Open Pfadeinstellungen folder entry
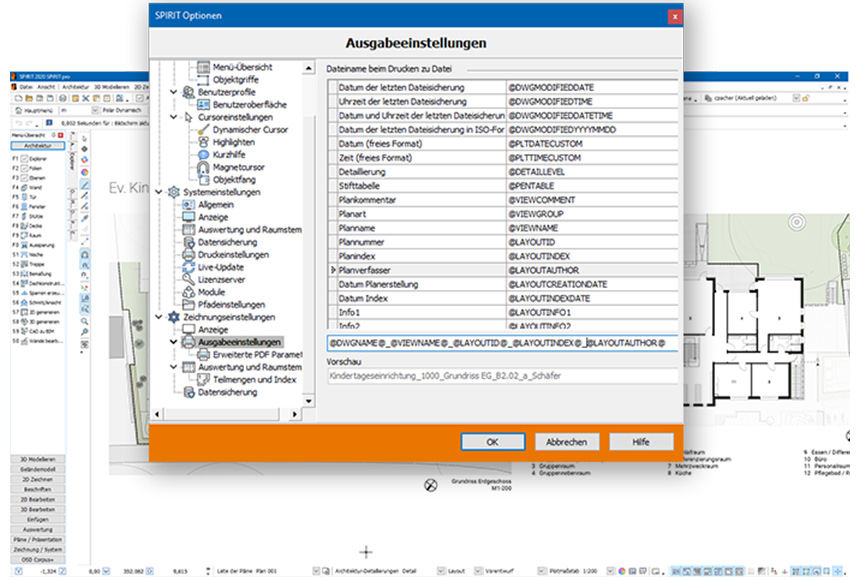 231,305
